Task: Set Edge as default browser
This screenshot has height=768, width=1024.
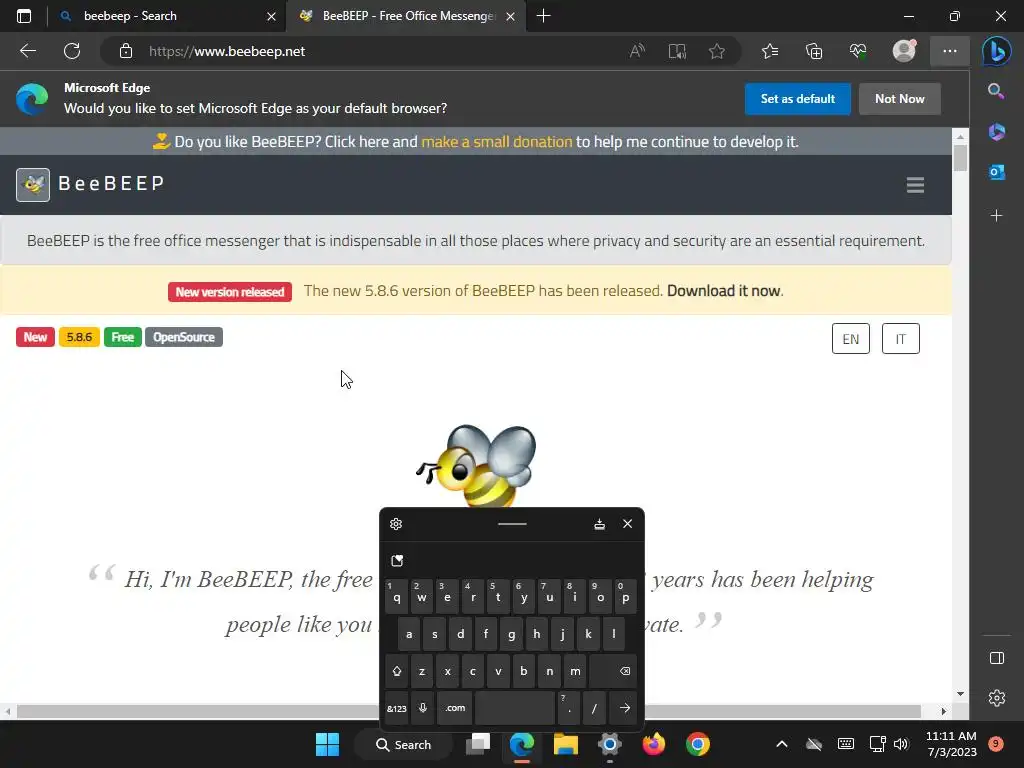Action: coord(797,99)
